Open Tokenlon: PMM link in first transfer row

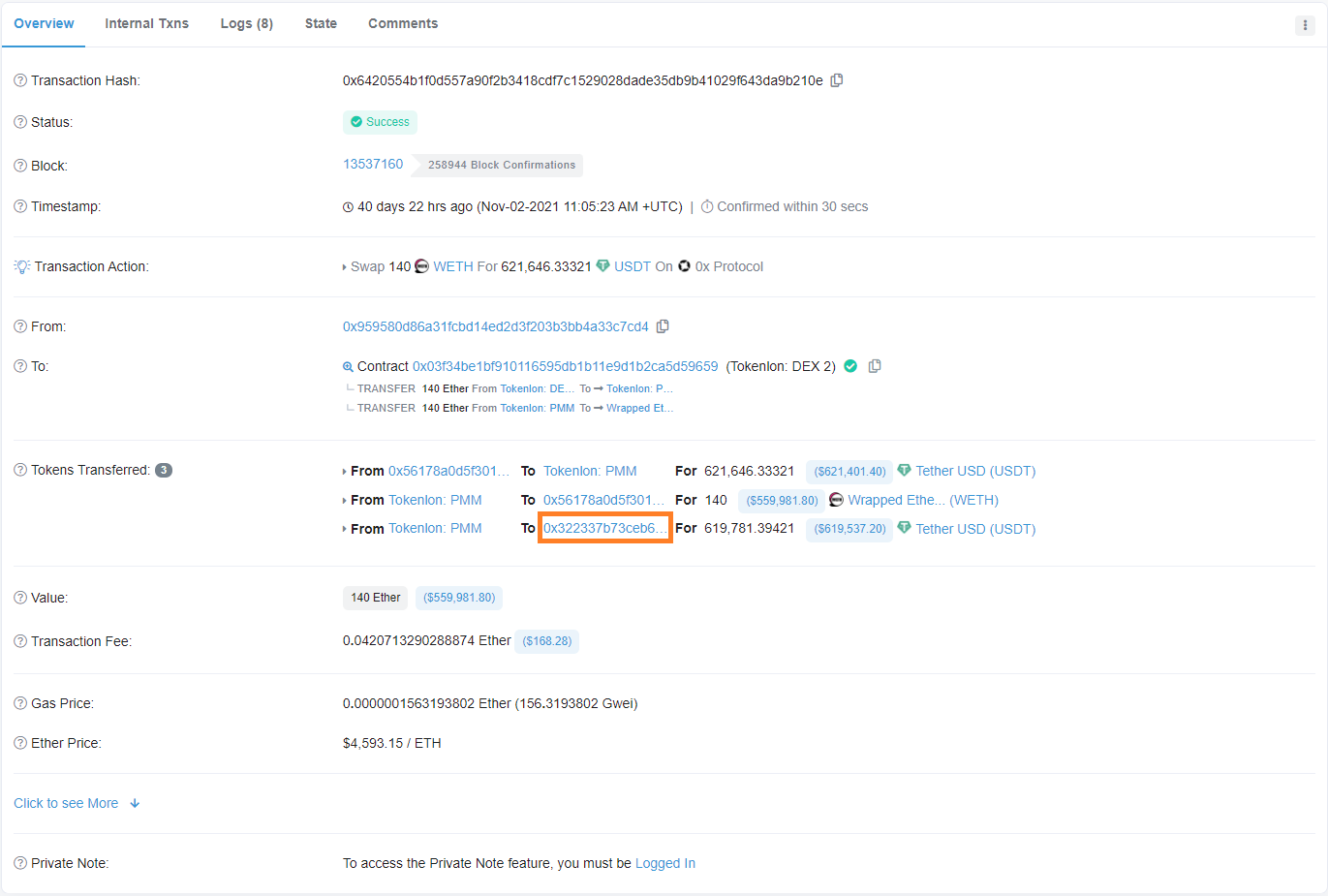(590, 471)
